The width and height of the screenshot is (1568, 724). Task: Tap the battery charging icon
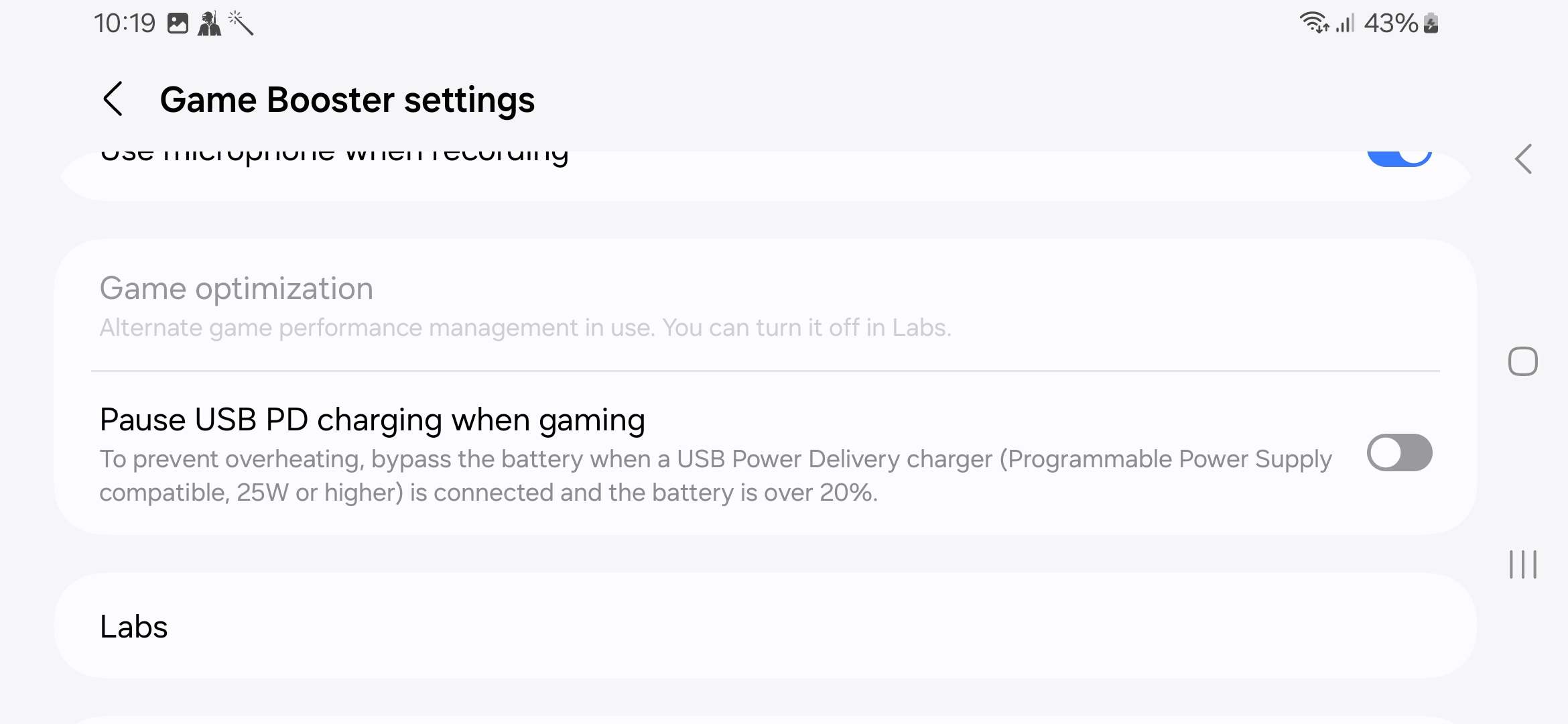[1431, 23]
